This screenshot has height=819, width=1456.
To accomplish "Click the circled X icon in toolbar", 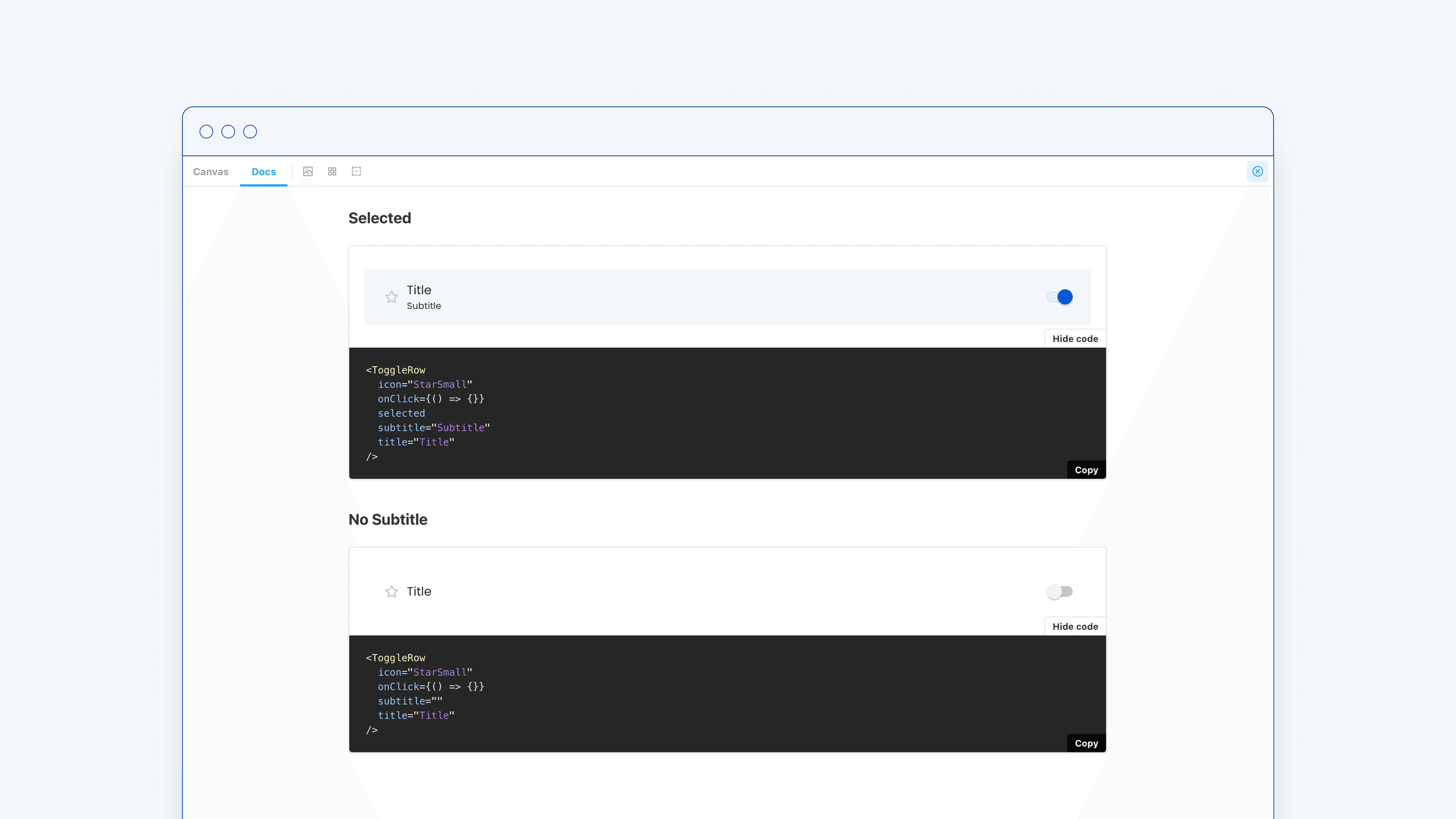I will coord(1257,171).
